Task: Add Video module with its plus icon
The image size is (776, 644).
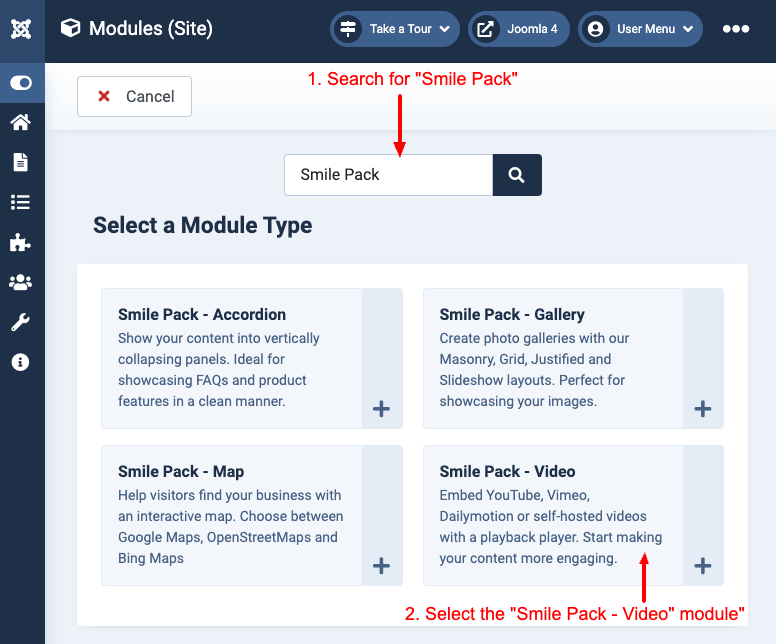Action: point(703,566)
